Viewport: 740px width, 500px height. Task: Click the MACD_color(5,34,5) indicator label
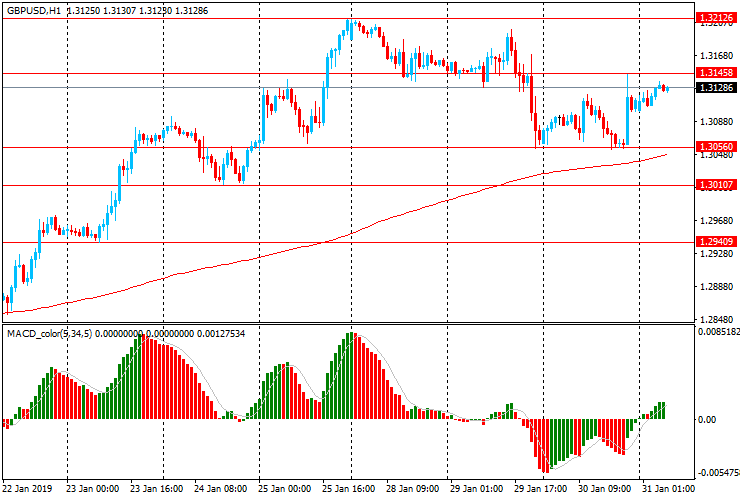50,334
